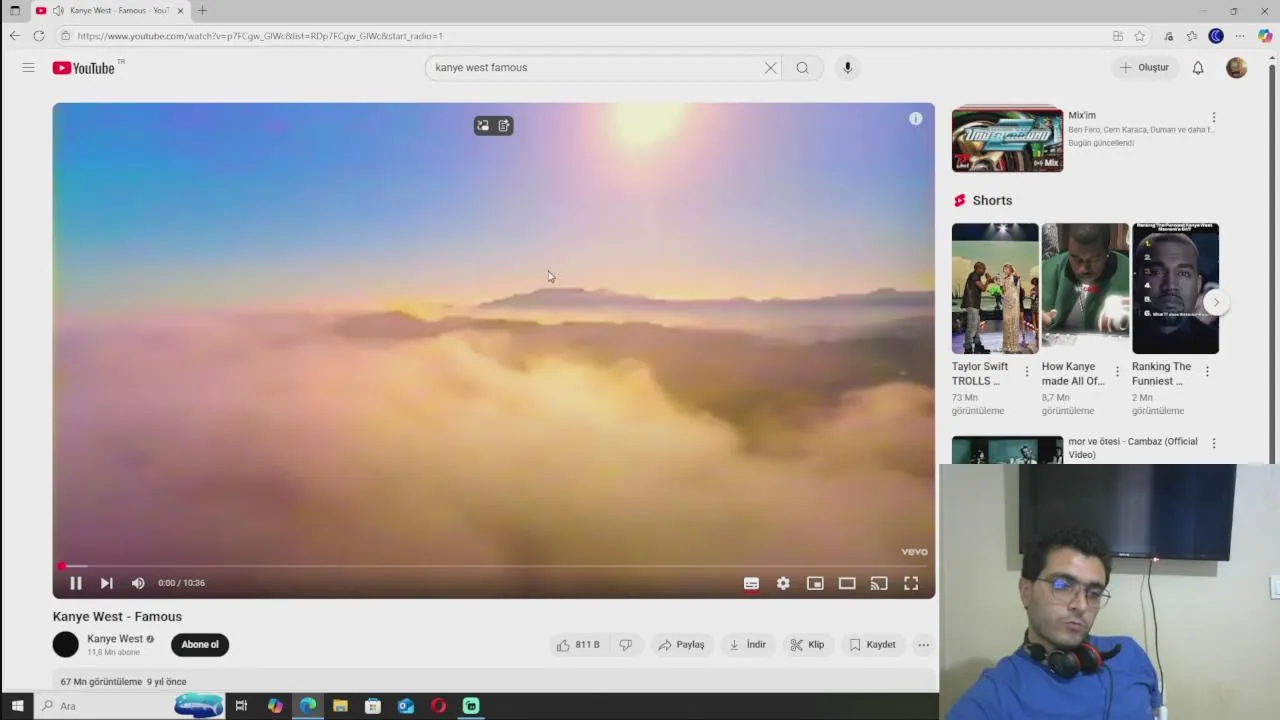Click the taskbar Ara search box
The height and width of the screenshot is (720, 1280).
tap(130, 706)
